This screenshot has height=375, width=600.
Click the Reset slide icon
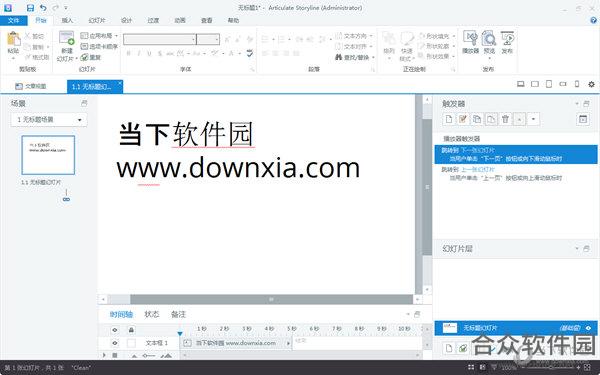85,57
